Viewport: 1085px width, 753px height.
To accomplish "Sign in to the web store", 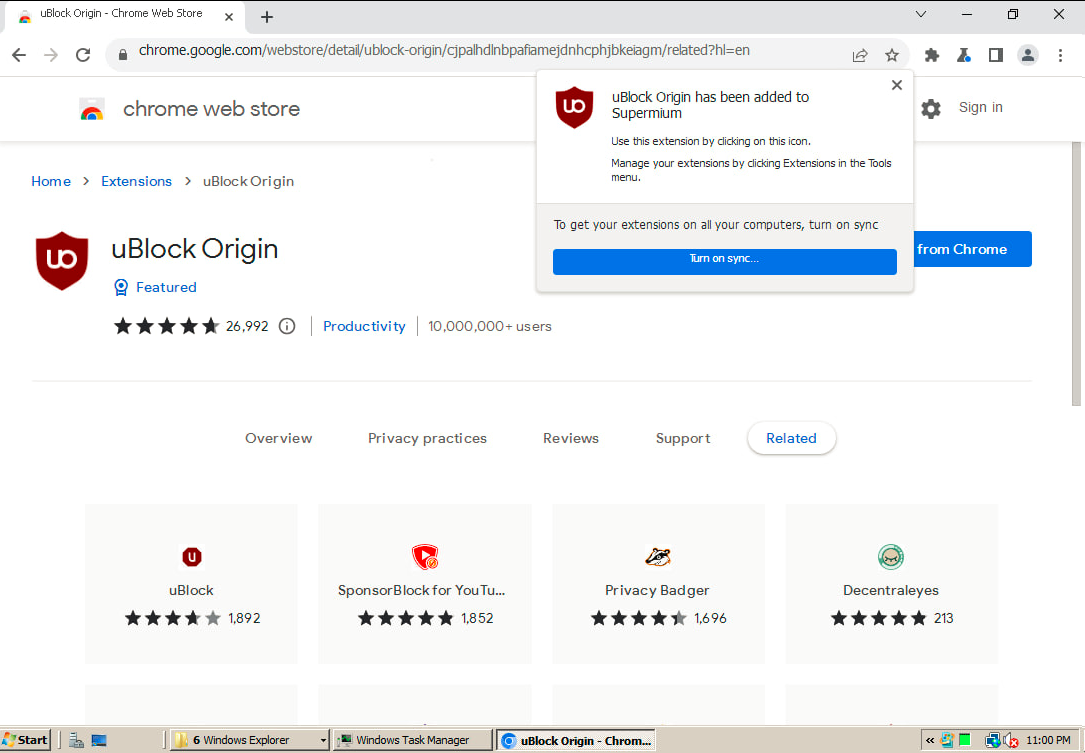I will [981, 107].
